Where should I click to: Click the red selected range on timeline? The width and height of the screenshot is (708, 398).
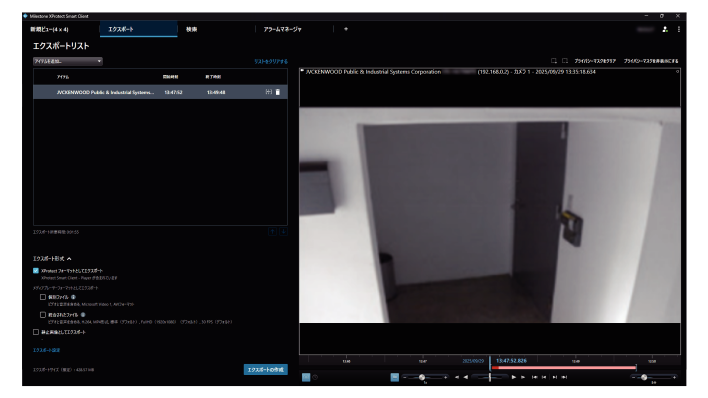(564, 368)
